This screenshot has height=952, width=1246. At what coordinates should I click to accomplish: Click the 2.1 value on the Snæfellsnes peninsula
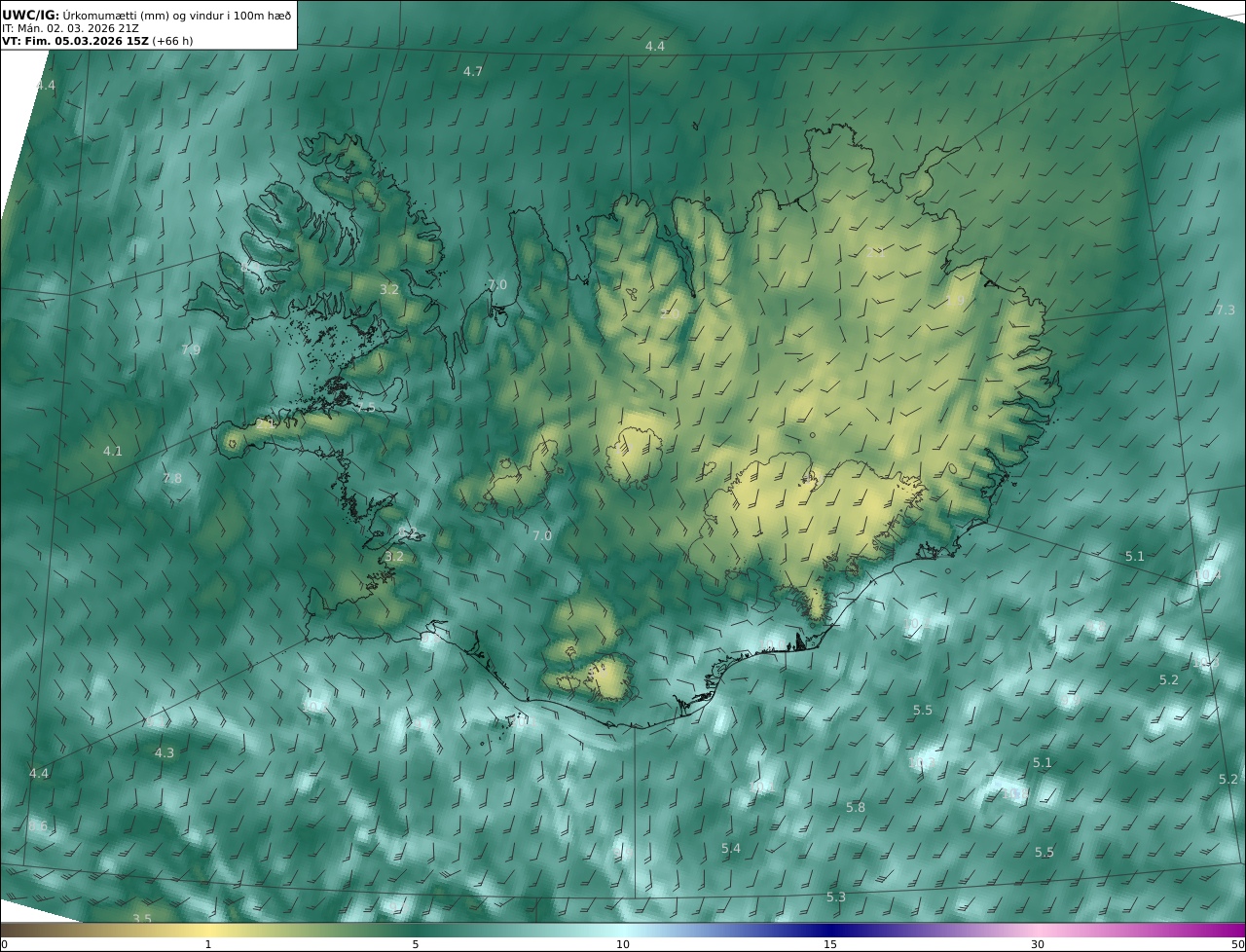pyautogui.click(x=265, y=425)
